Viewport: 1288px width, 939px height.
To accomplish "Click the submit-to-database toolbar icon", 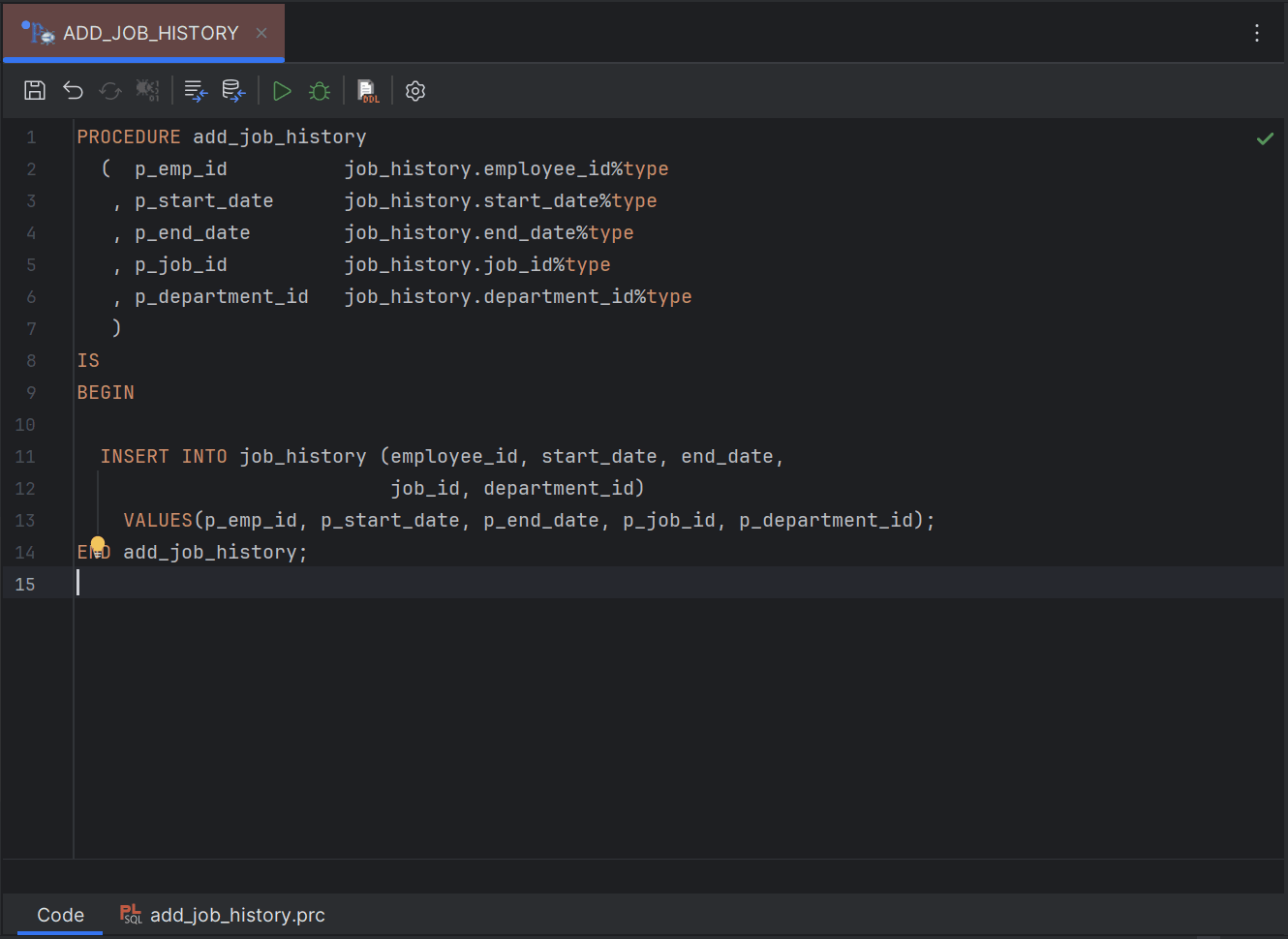I will (232, 90).
